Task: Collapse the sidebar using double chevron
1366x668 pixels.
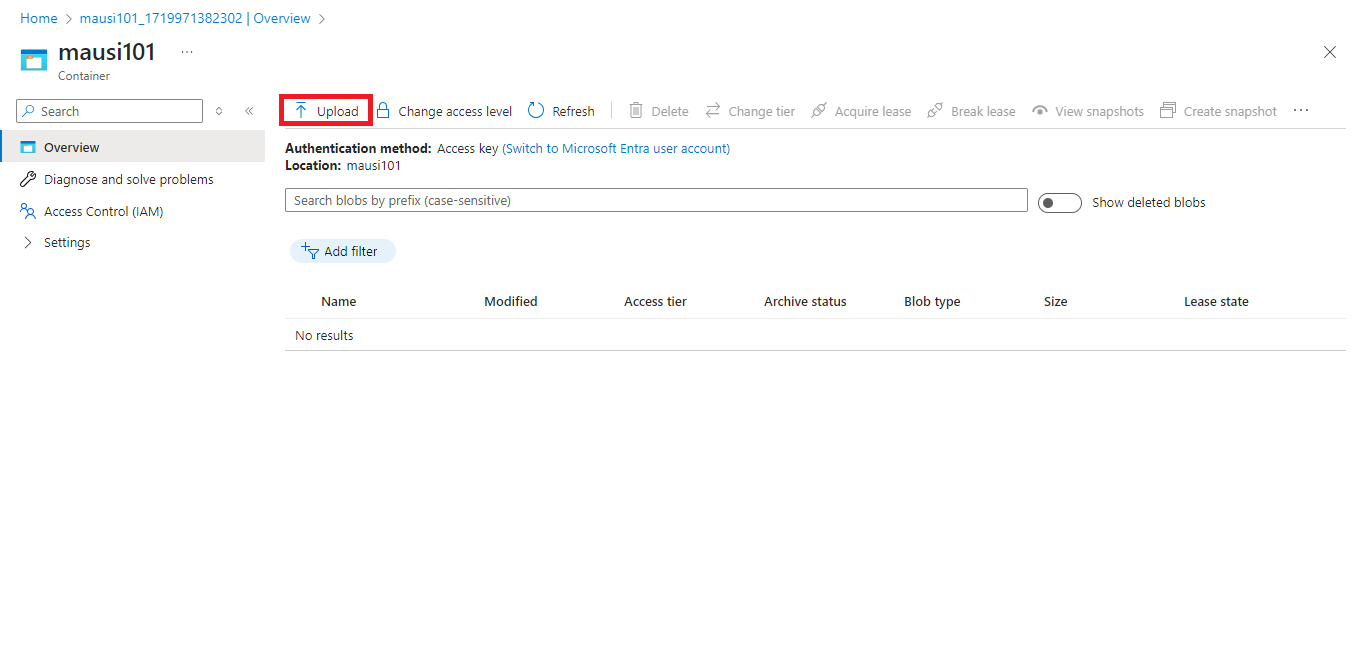Action: click(x=249, y=111)
